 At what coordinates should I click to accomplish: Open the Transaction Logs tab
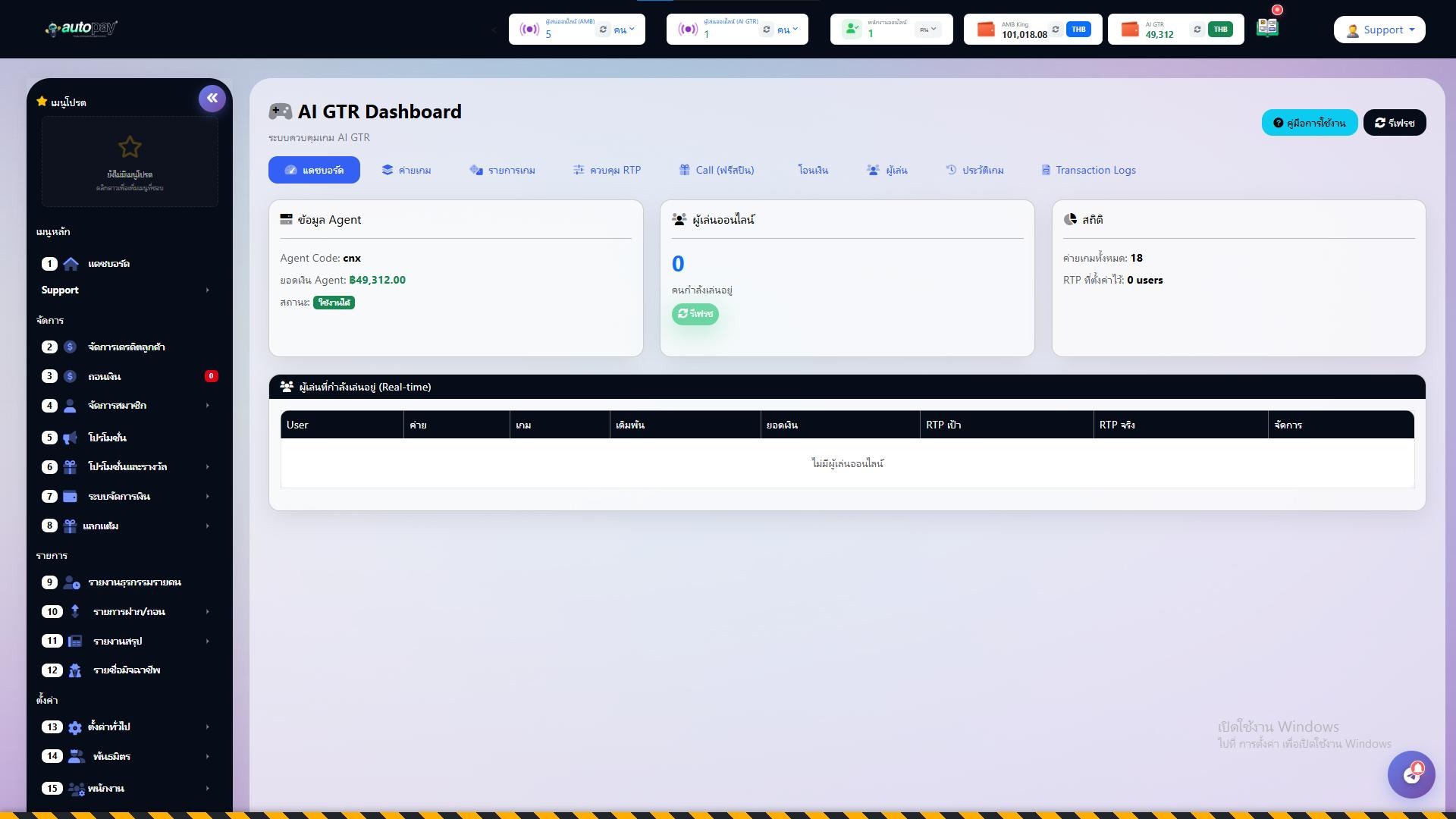[x=1088, y=170]
